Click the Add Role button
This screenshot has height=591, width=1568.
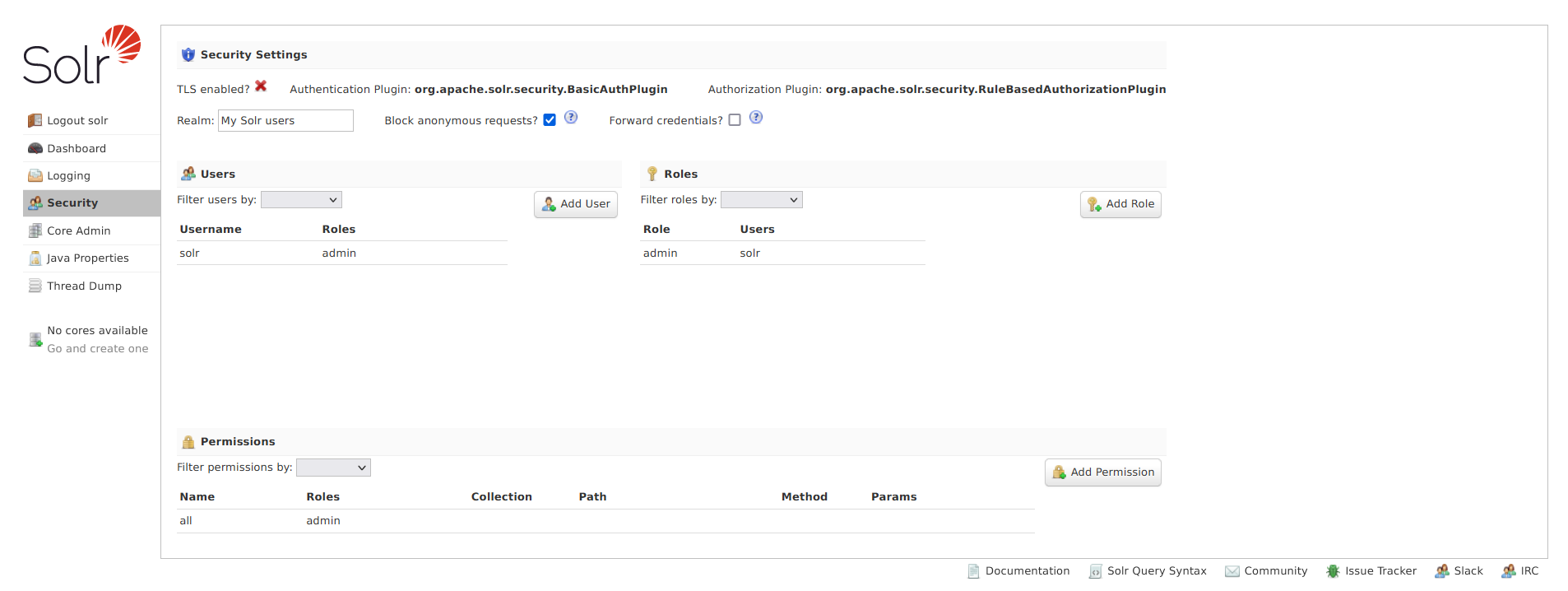click(x=1120, y=204)
